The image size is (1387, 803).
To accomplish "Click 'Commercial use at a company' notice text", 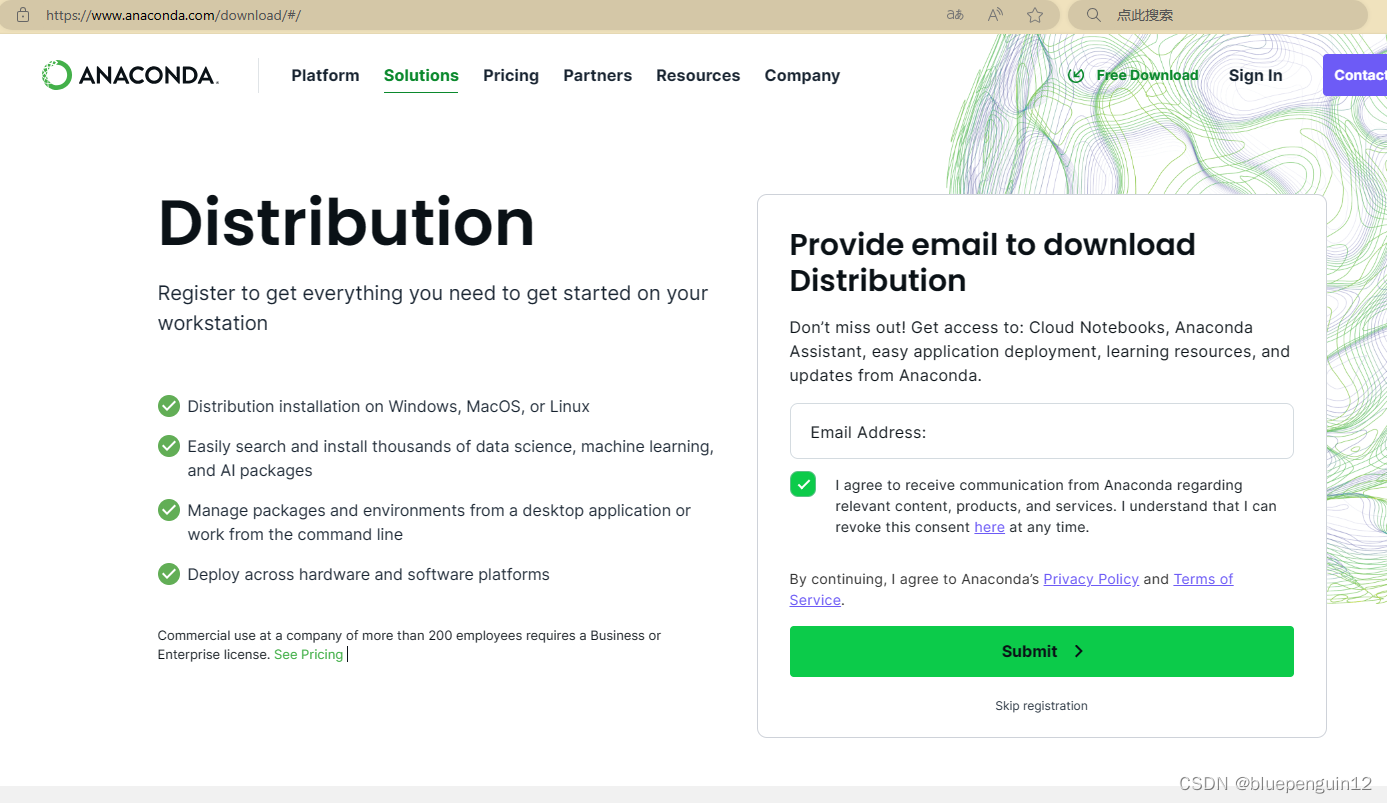I will pos(409,645).
